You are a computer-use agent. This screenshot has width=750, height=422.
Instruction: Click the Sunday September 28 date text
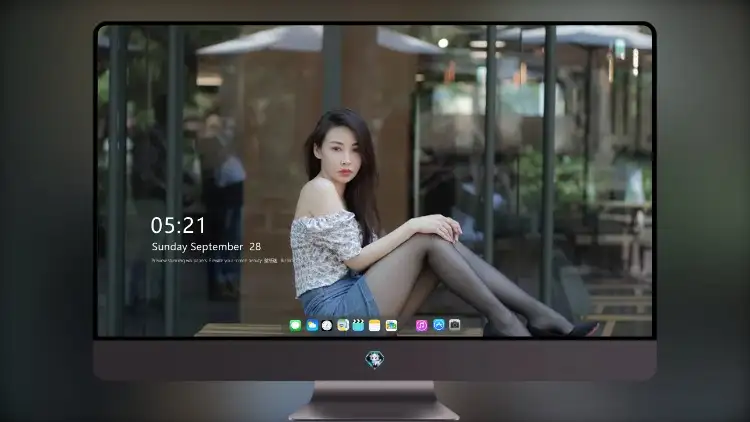206,247
